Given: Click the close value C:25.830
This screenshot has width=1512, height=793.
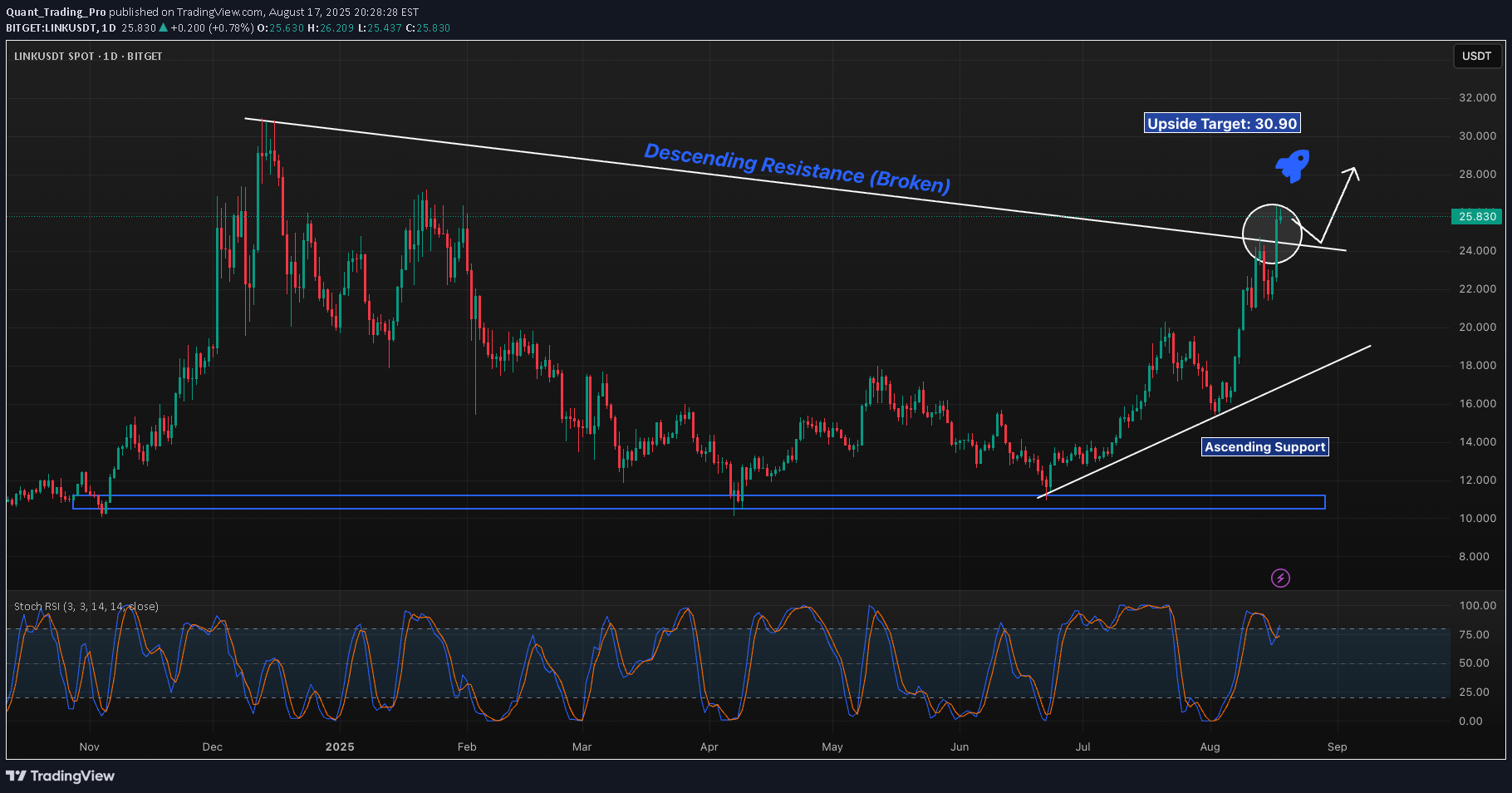Looking at the screenshot, I should [x=428, y=27].
